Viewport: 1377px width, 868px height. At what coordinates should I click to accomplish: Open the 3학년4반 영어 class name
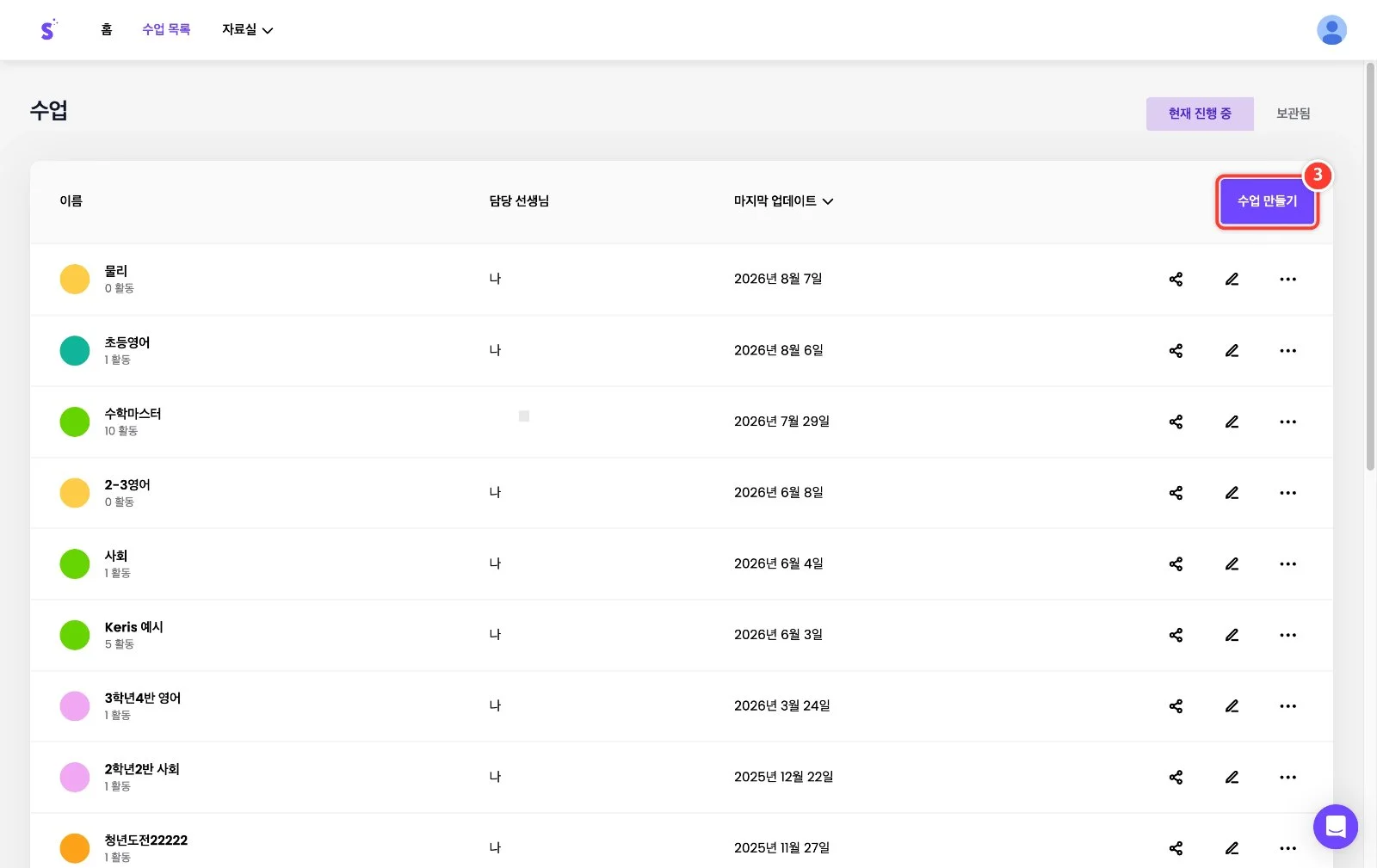(x=143, y=698)
